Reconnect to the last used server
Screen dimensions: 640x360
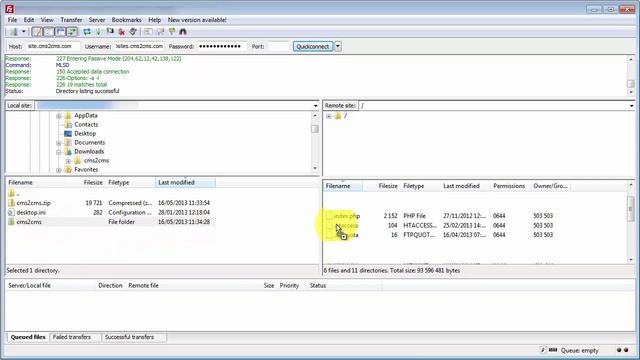tap(133, 31)
